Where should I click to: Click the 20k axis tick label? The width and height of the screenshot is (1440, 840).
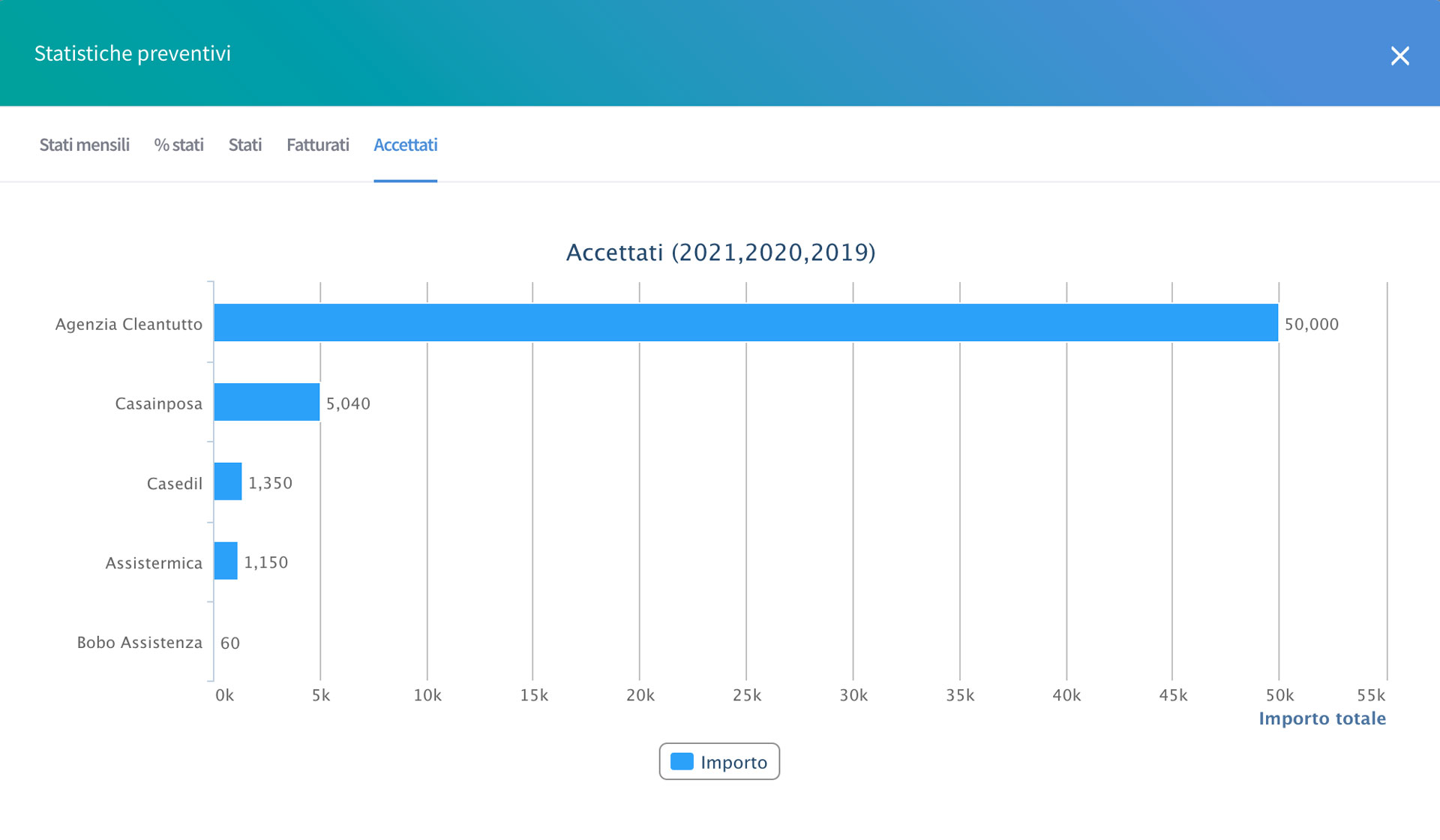pos(640,695)
